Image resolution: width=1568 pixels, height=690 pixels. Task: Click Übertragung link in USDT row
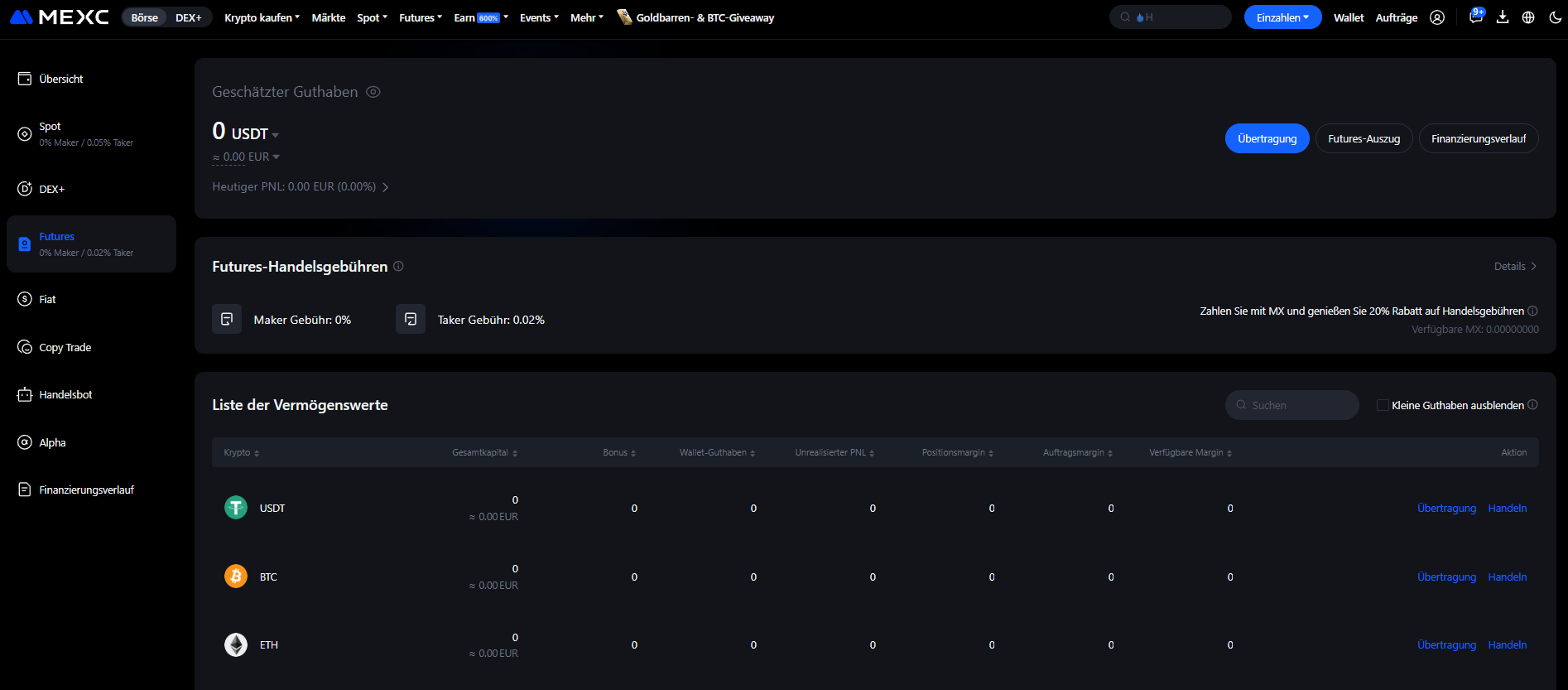pyautogui.click(x=1446, y=508)
